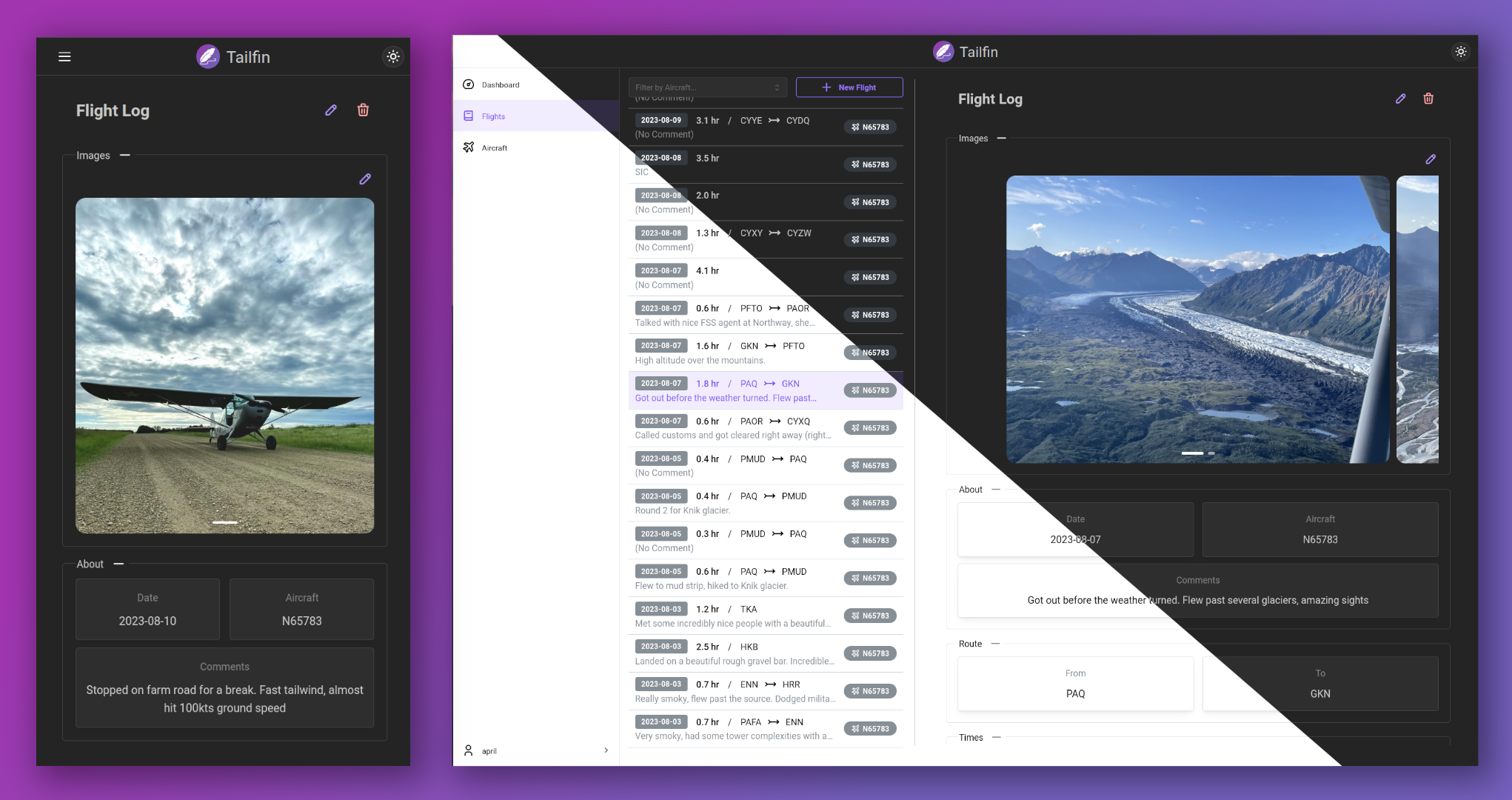The image size is (1512, 800).
Task: Click desktop Flight Log edit pencil icon
Action: click(1400, 99)
